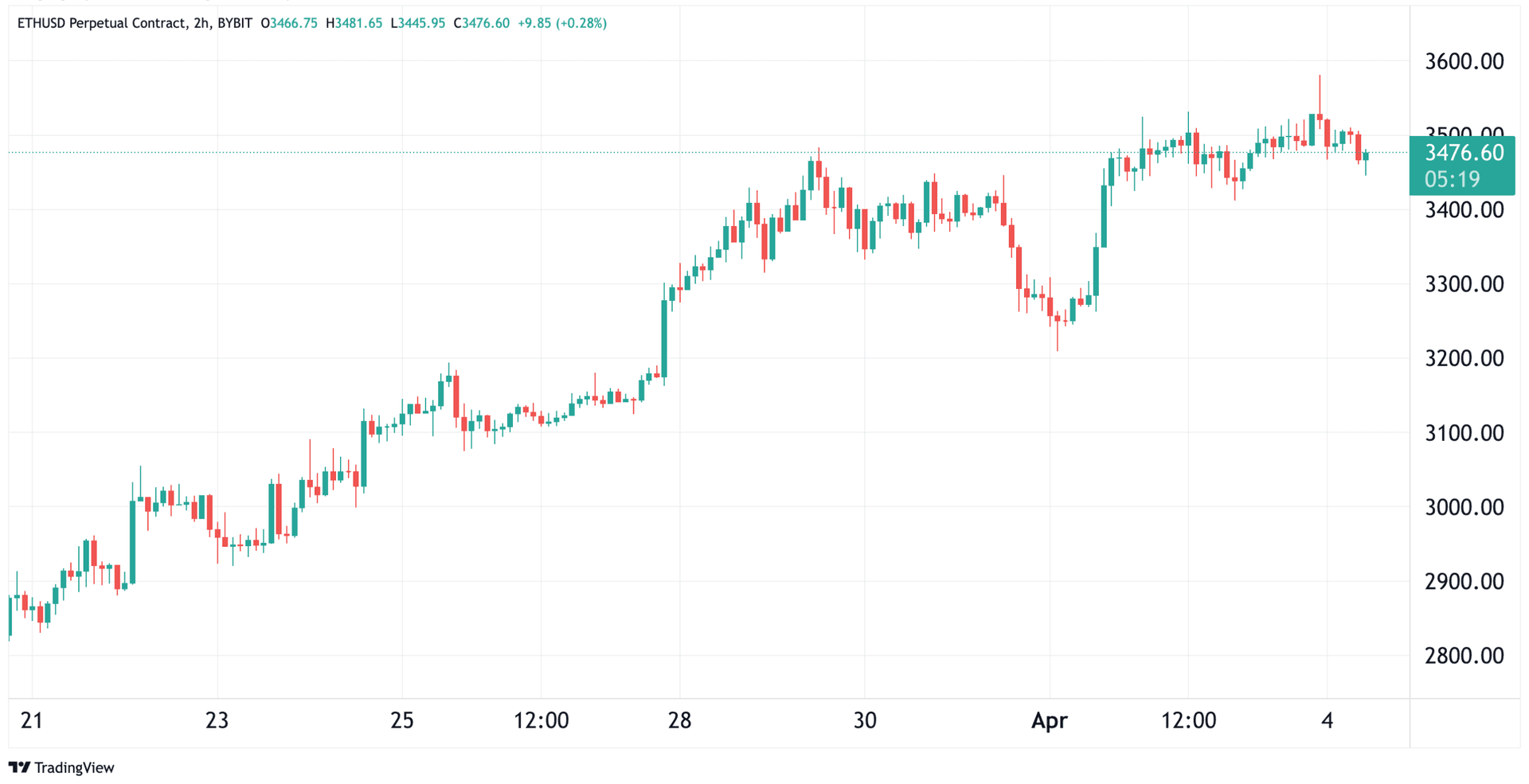Select the 28 date label on time axis
The width and height of the screenshot is (1529, 784).
pyautogui.click(x=679, y=720)
